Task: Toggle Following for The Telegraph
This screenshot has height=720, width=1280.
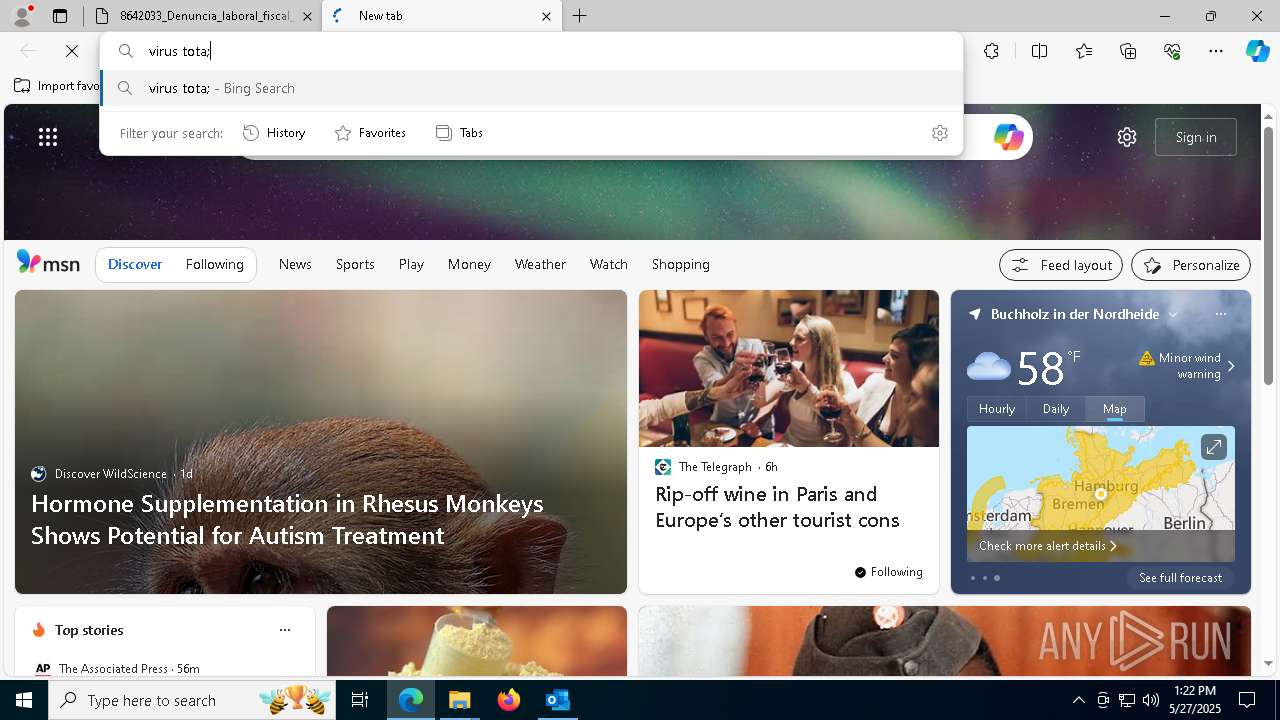Action: [889, 572]
